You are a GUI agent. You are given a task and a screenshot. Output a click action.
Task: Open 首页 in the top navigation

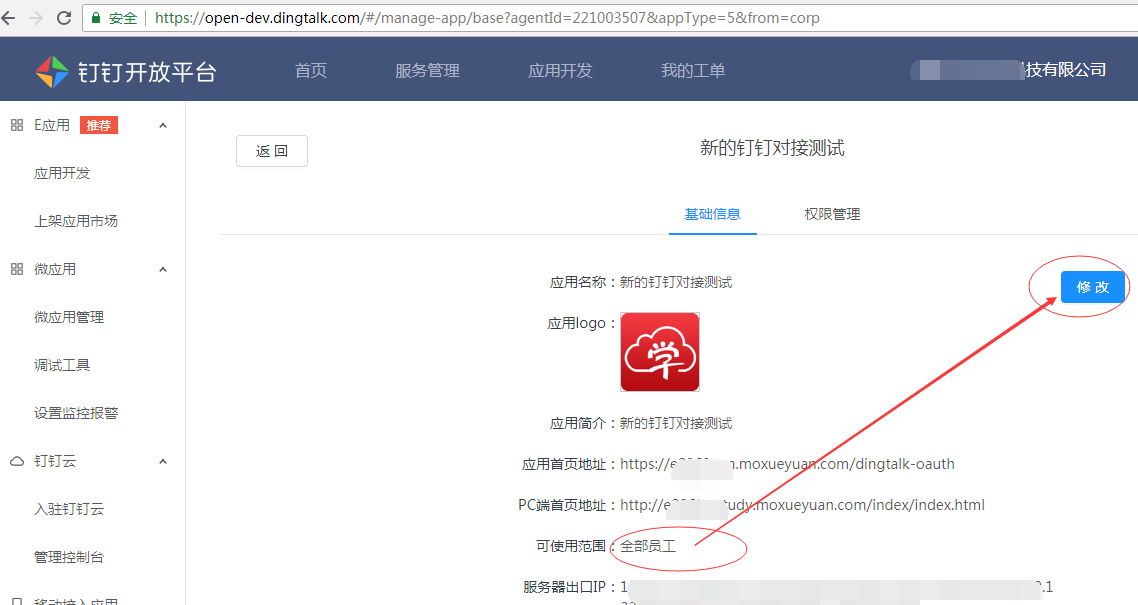point(311,70)
